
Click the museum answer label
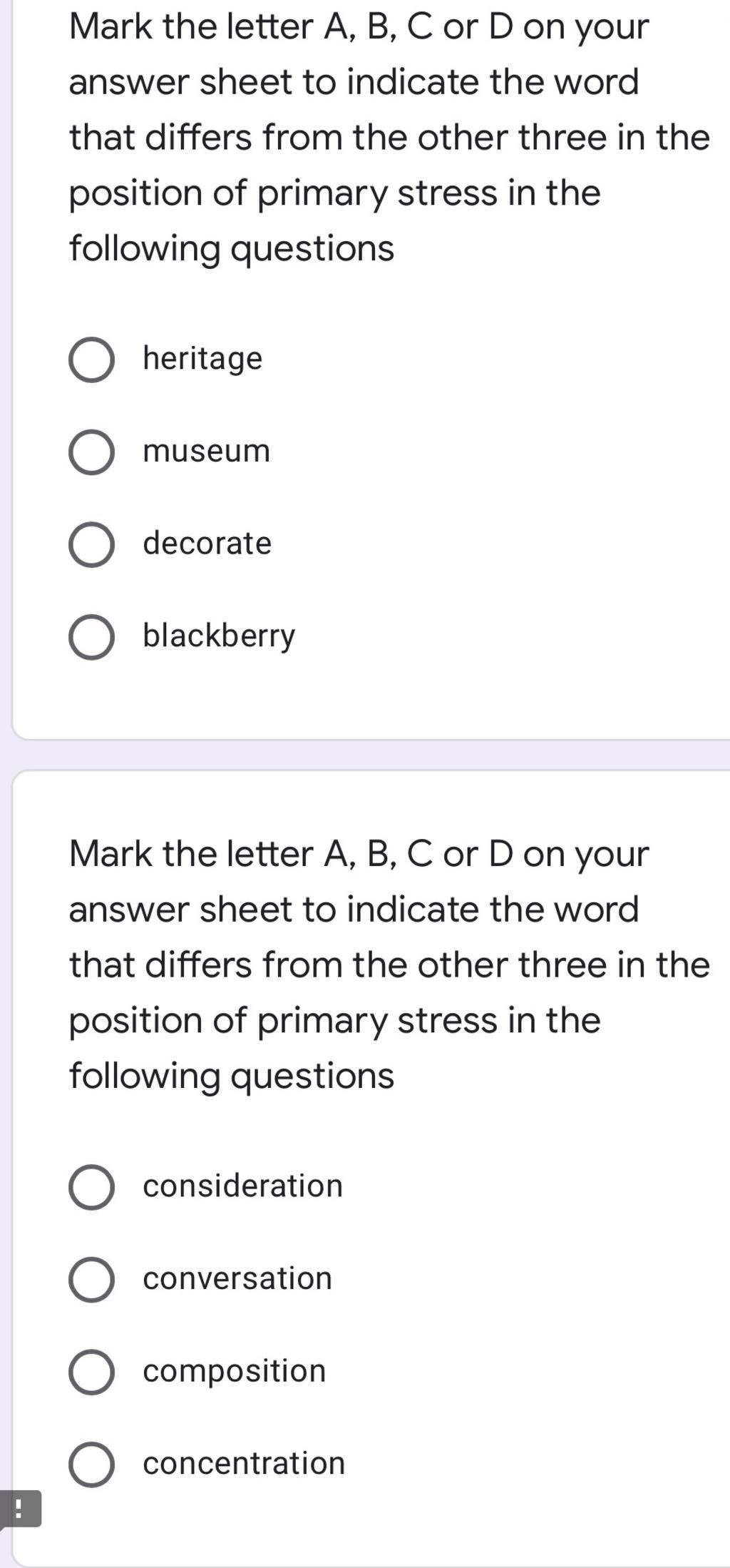[x=207, y=452]
